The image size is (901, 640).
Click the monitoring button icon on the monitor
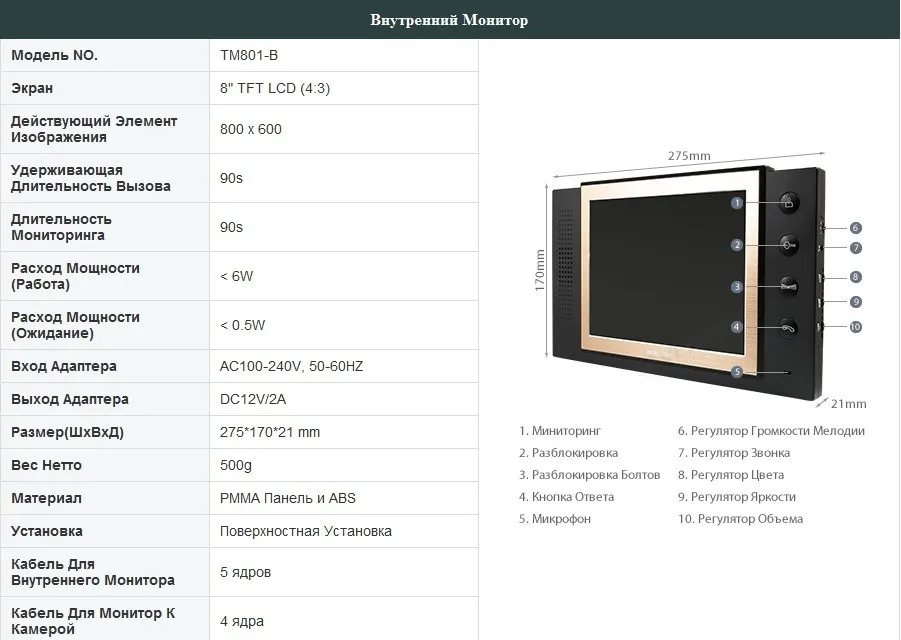pos(790,203)
